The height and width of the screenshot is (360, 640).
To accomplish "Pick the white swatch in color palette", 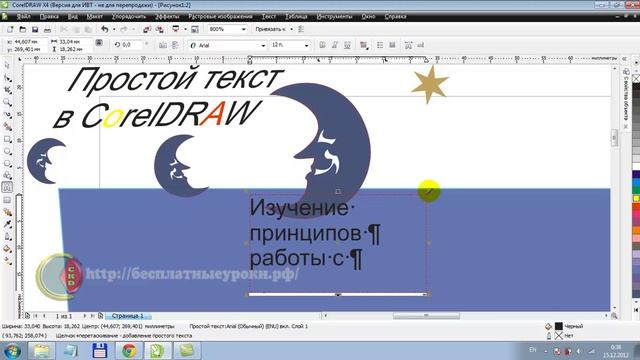I will (636, 166).
